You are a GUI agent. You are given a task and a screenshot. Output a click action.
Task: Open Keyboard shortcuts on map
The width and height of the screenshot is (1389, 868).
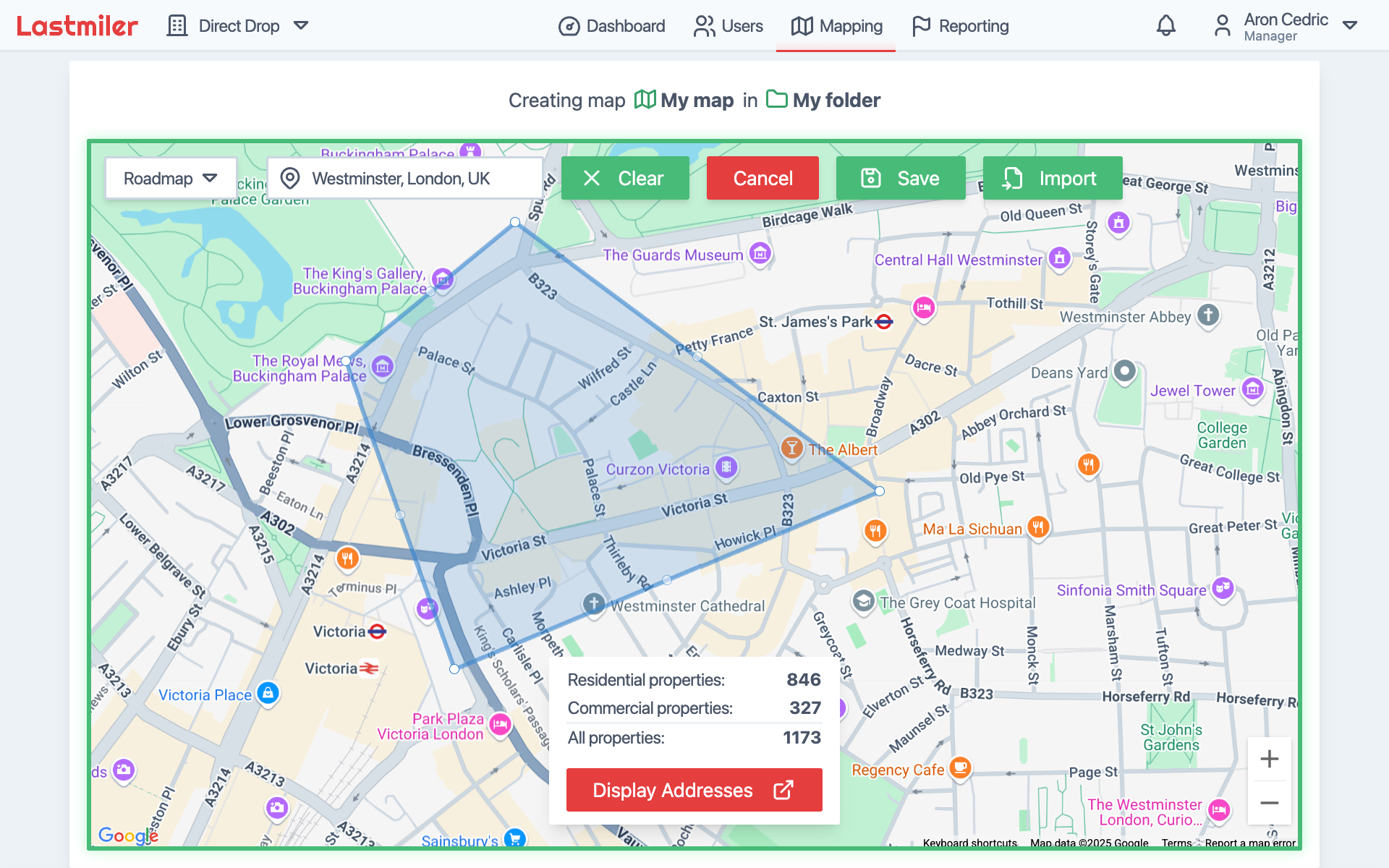click(969, 843)
